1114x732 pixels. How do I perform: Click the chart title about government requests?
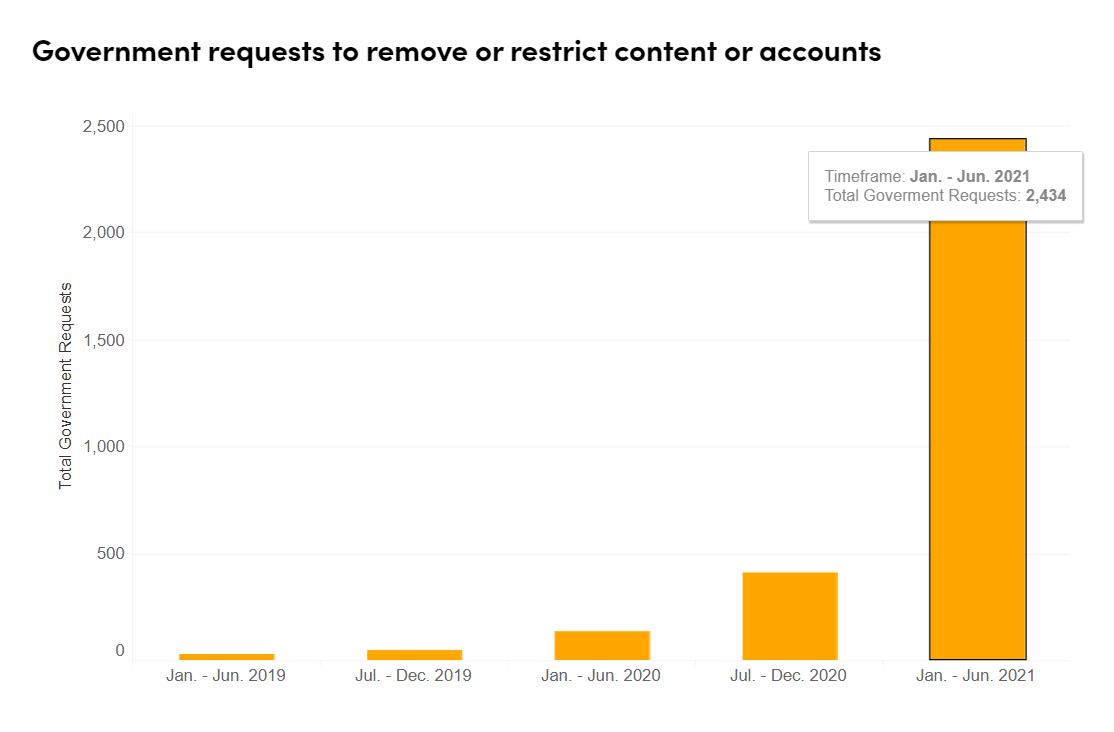tap(457, 52)
